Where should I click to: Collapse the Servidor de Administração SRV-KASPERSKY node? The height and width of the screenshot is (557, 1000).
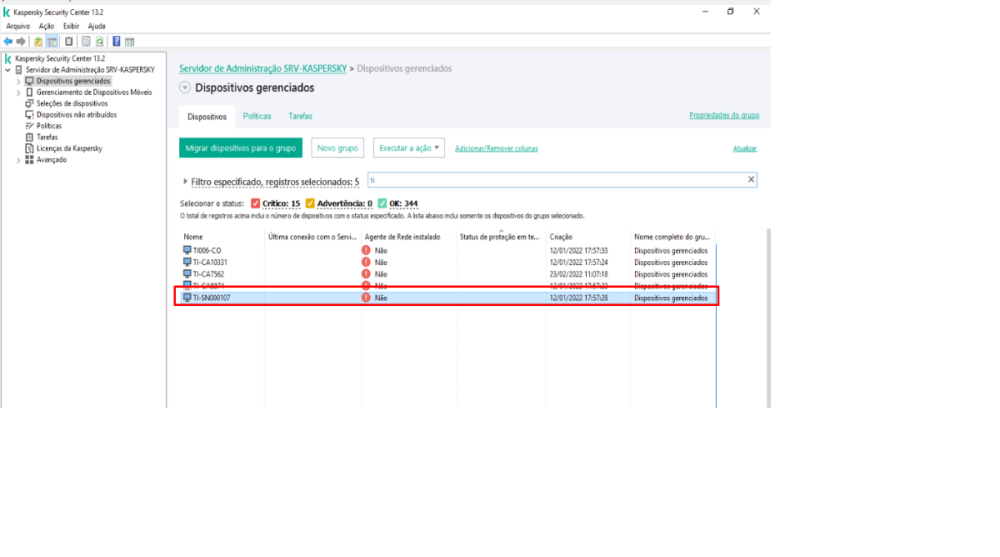click(x=8, y=70)
